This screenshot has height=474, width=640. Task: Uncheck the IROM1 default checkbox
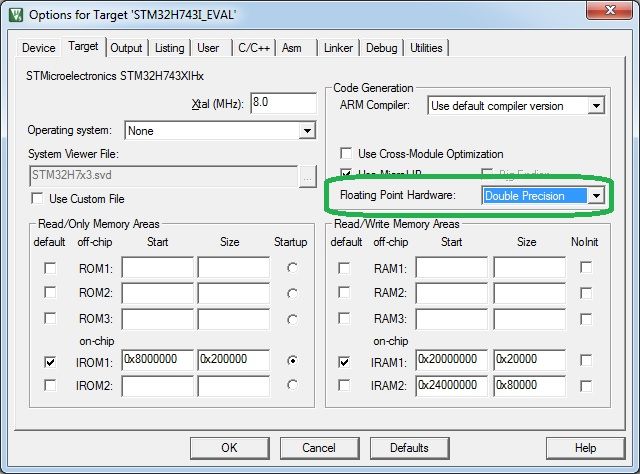click(50, 362)
